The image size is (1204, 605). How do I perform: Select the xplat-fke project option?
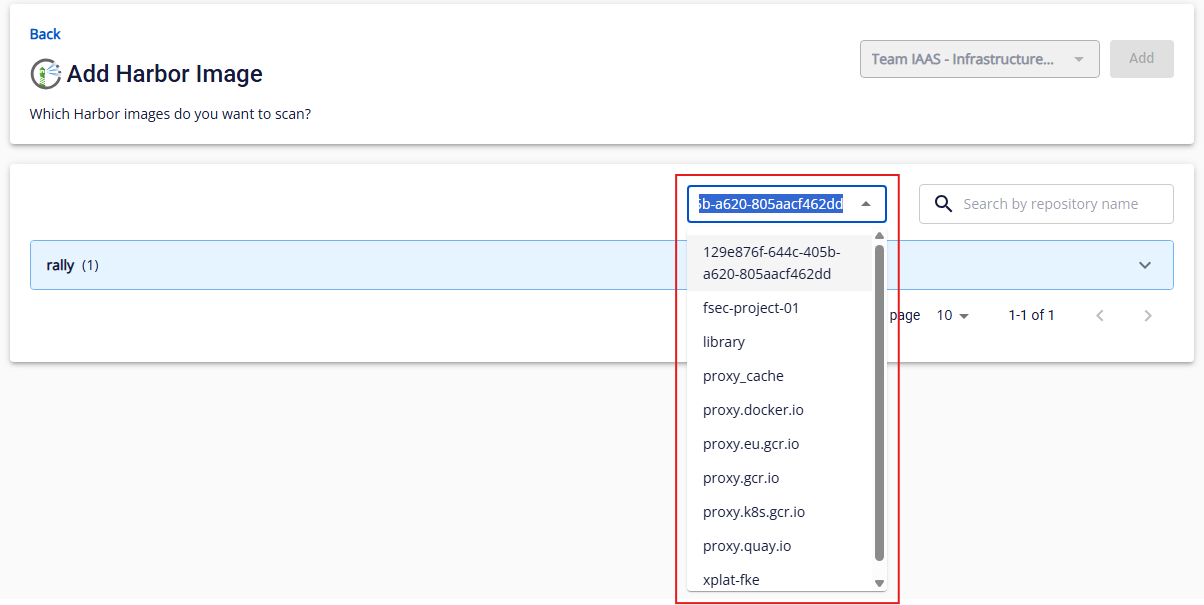click(731, 580)
